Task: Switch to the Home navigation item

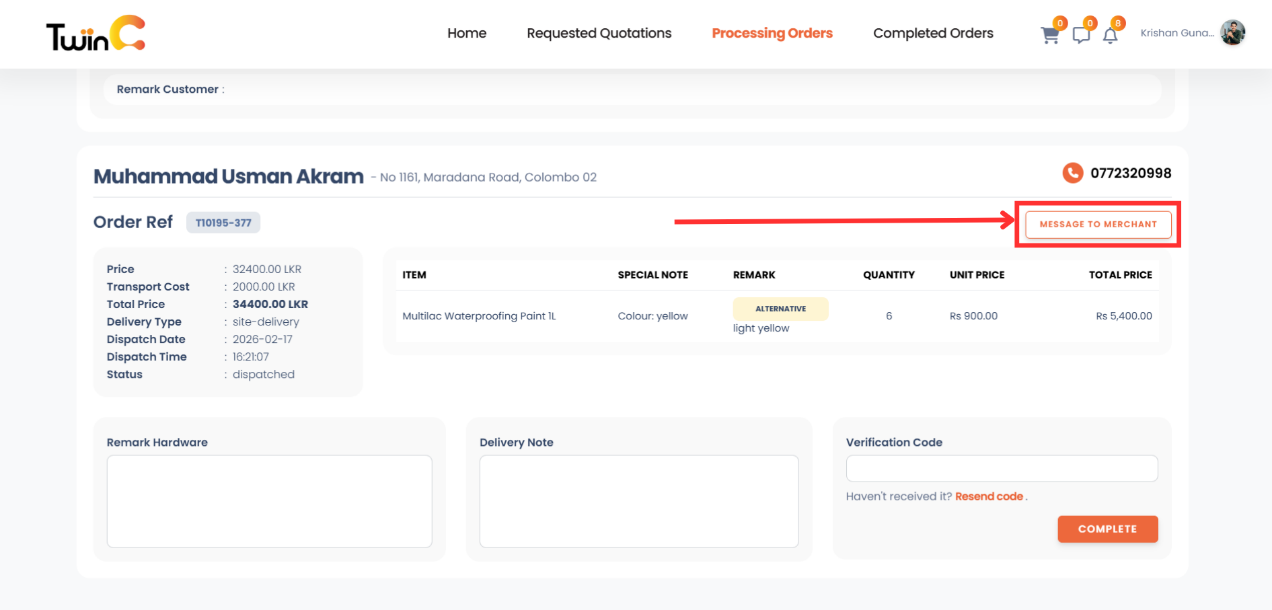Action: tap(466, 33)
